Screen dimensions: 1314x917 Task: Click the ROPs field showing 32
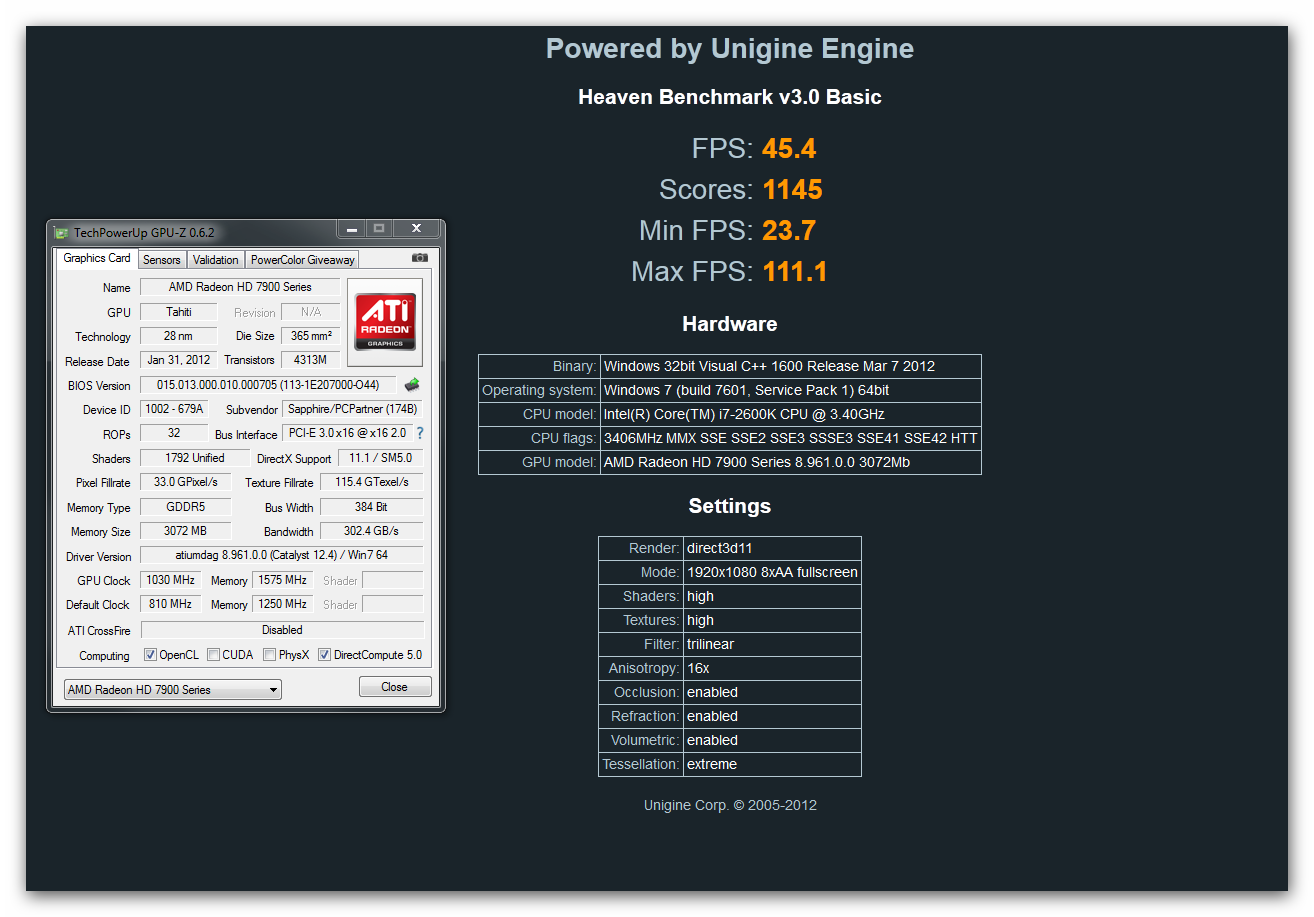point(174,433)
